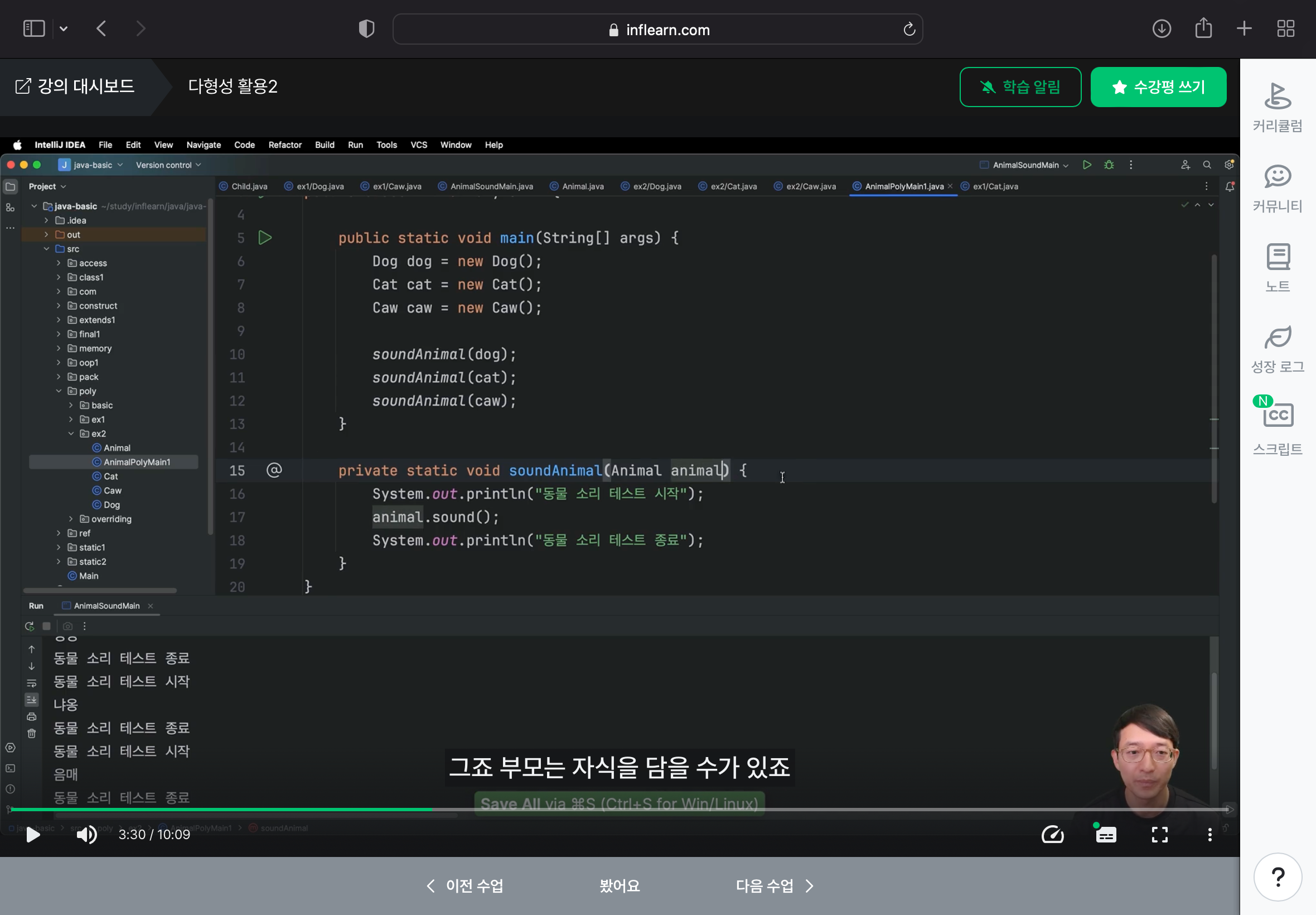Click the fullscreen playback button
1316x915 pixels.
tap(1160, 835)
